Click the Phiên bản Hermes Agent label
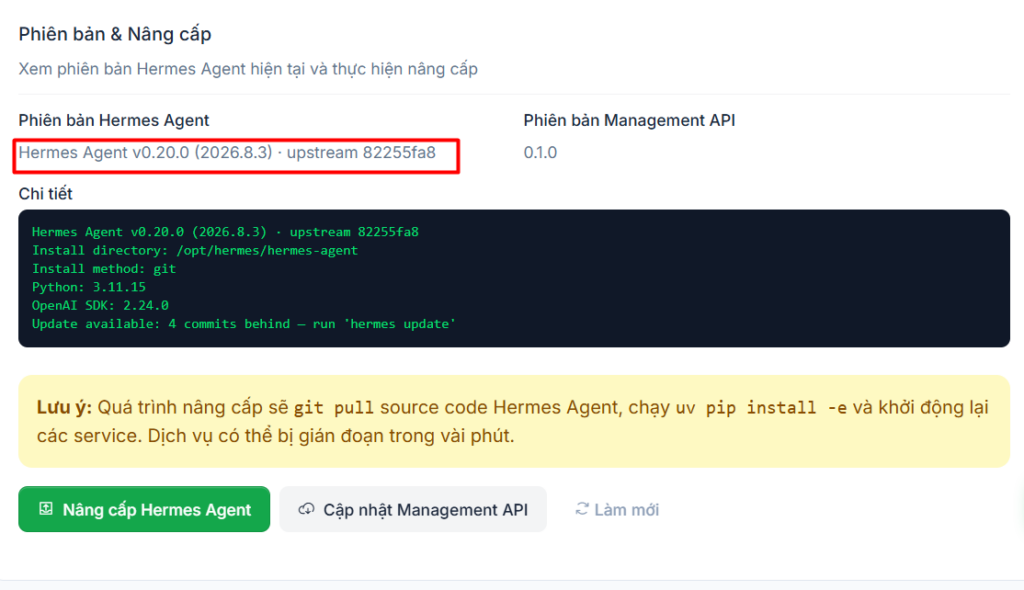This screenshot has width=1024, height=590. (x=114, y=120)
